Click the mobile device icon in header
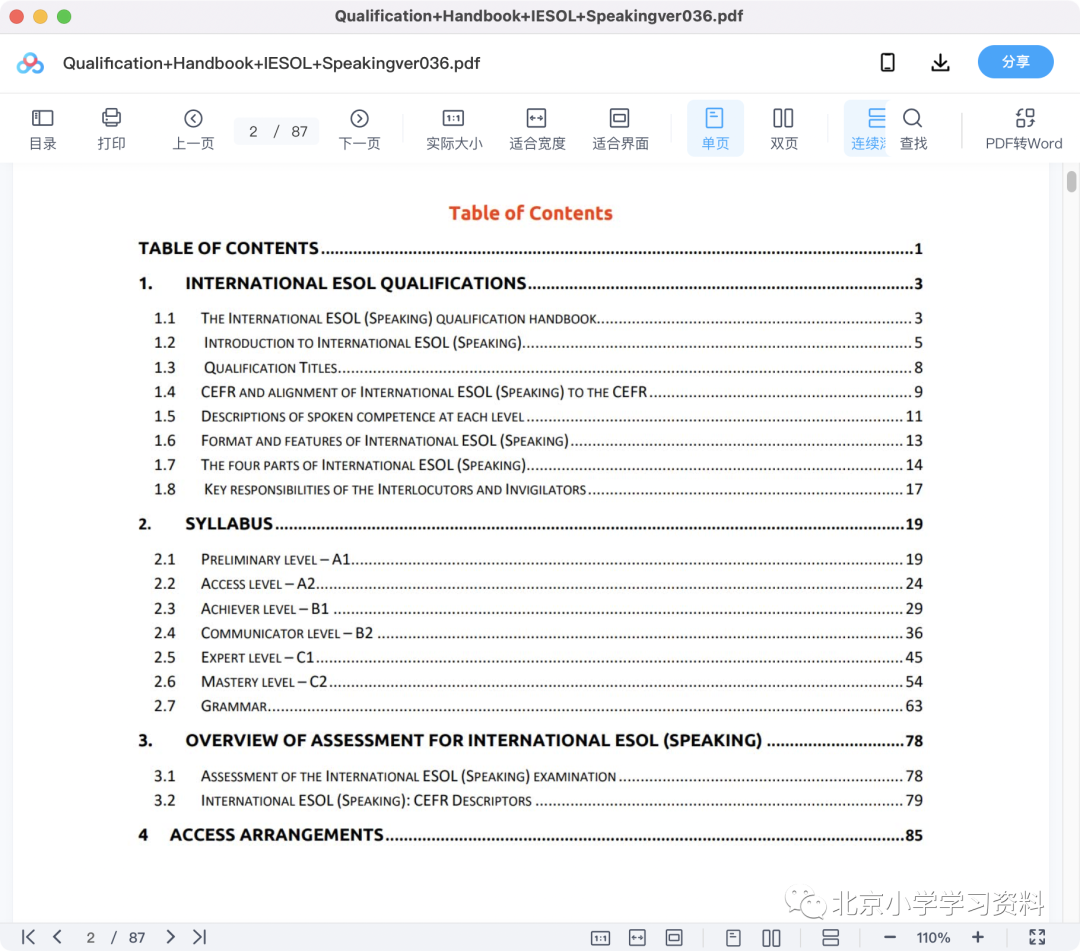Screen dimensions: 1080x951 tap(888, 63)
